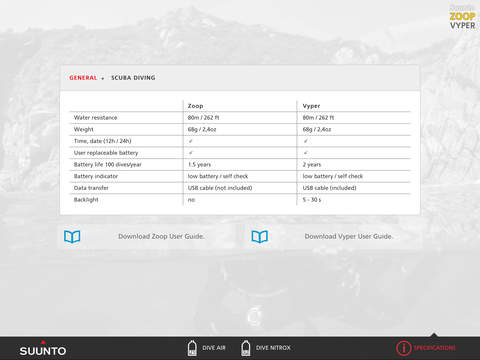This screenshot has height=360, width=480.
Task: Select the Dive Air tank icon
Action: tap(192, 348)
